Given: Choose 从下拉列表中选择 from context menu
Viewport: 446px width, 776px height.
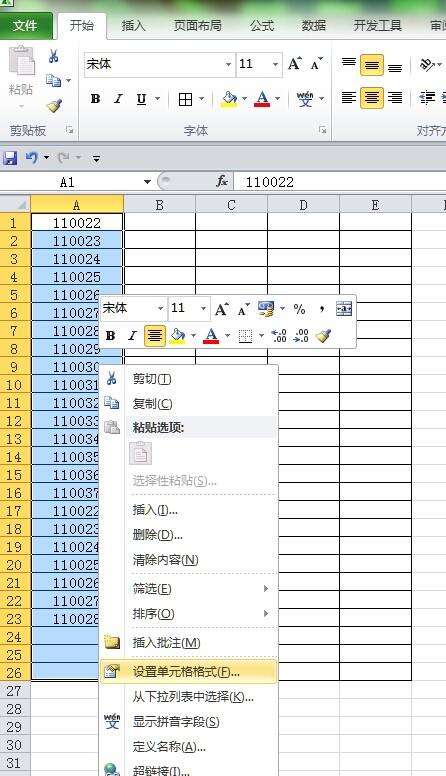Looking at the screenshot, I should [189, 697].
